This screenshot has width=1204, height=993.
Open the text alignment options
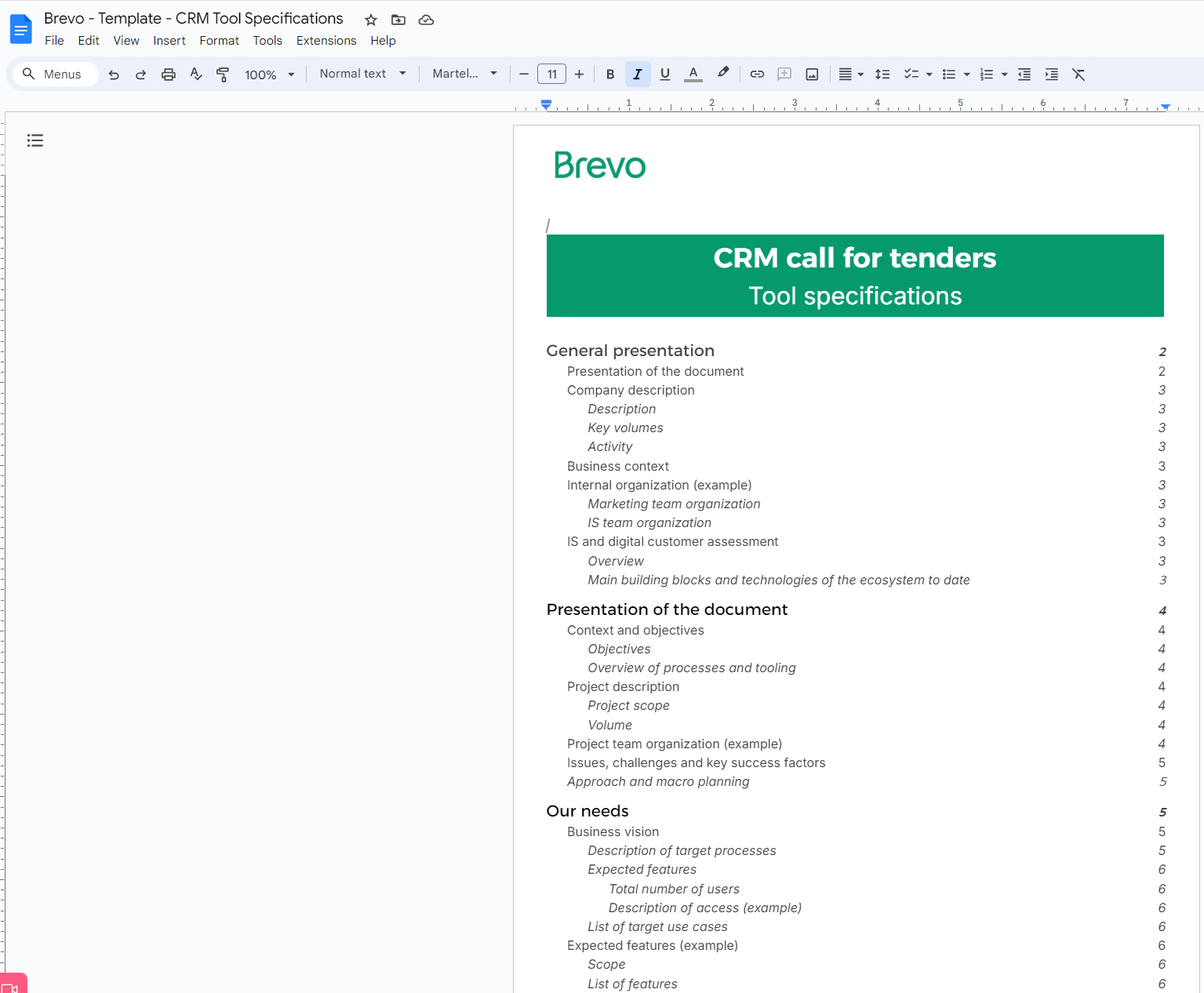(851, 75)
